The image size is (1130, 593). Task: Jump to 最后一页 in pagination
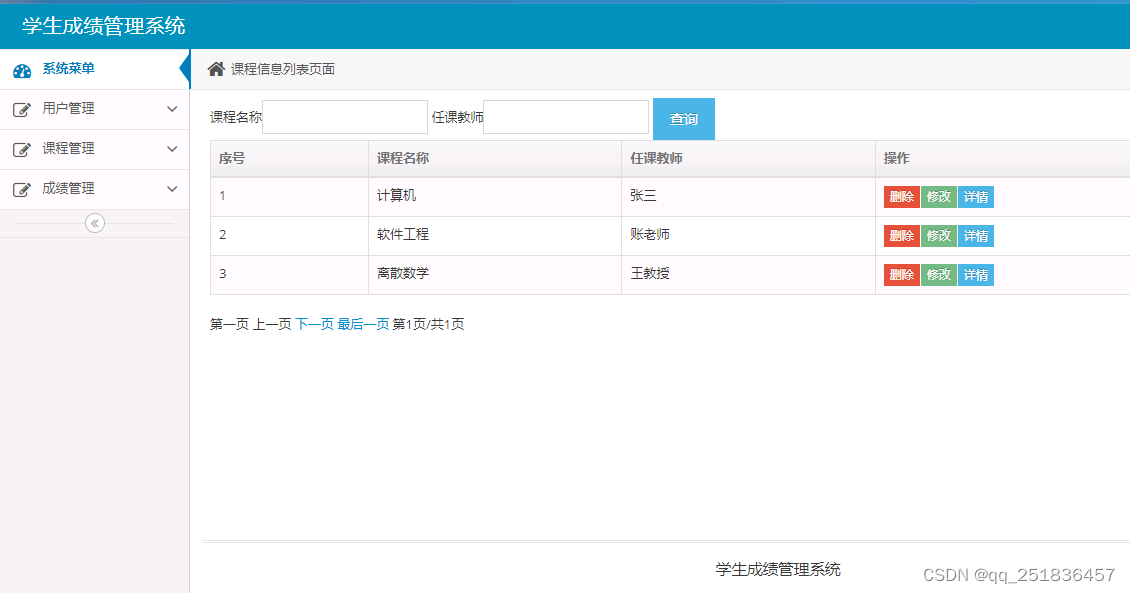click(x=363, y=324)
